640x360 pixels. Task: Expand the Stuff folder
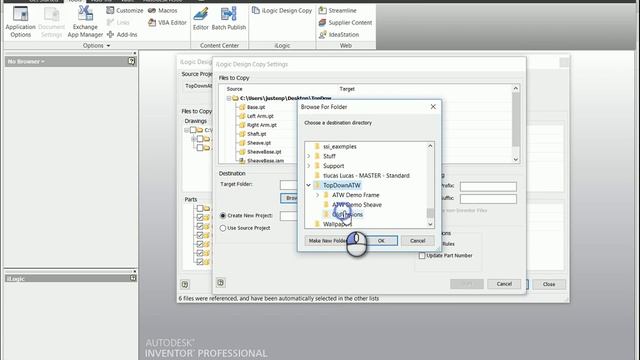click(x=309, y=156)
